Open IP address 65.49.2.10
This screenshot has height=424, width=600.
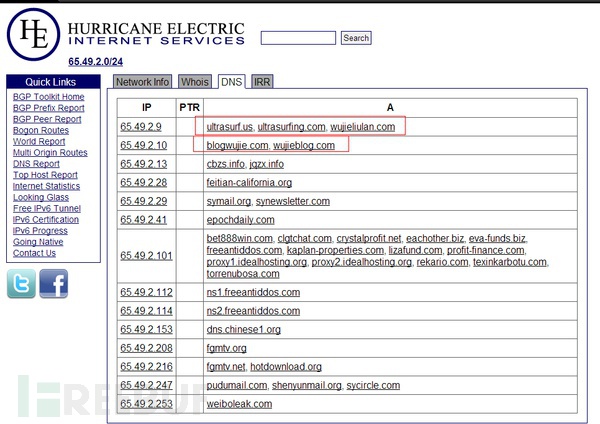[x=143, y=145]
